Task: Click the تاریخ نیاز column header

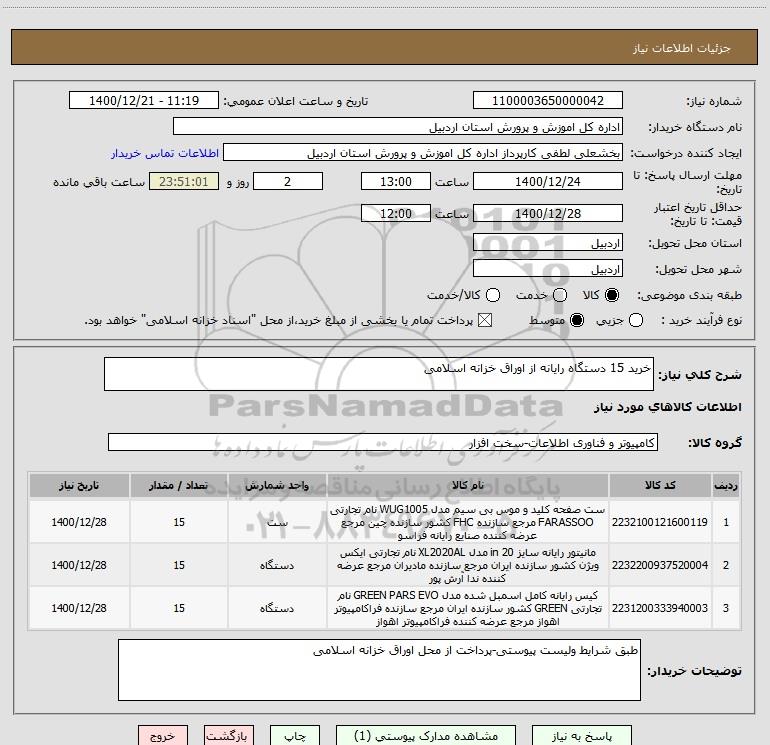Action: [79, 485]
